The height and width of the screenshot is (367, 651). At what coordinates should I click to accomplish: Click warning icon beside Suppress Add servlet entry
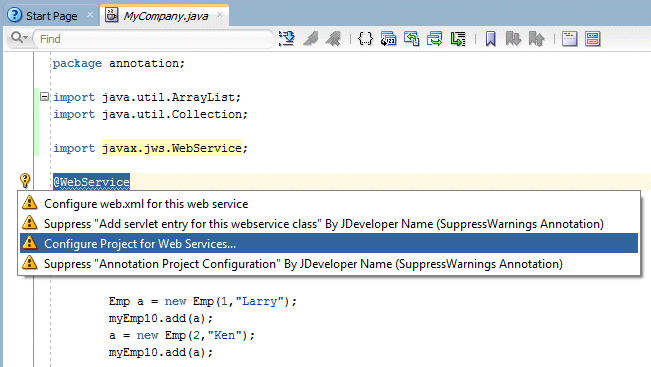pos(29,222)
